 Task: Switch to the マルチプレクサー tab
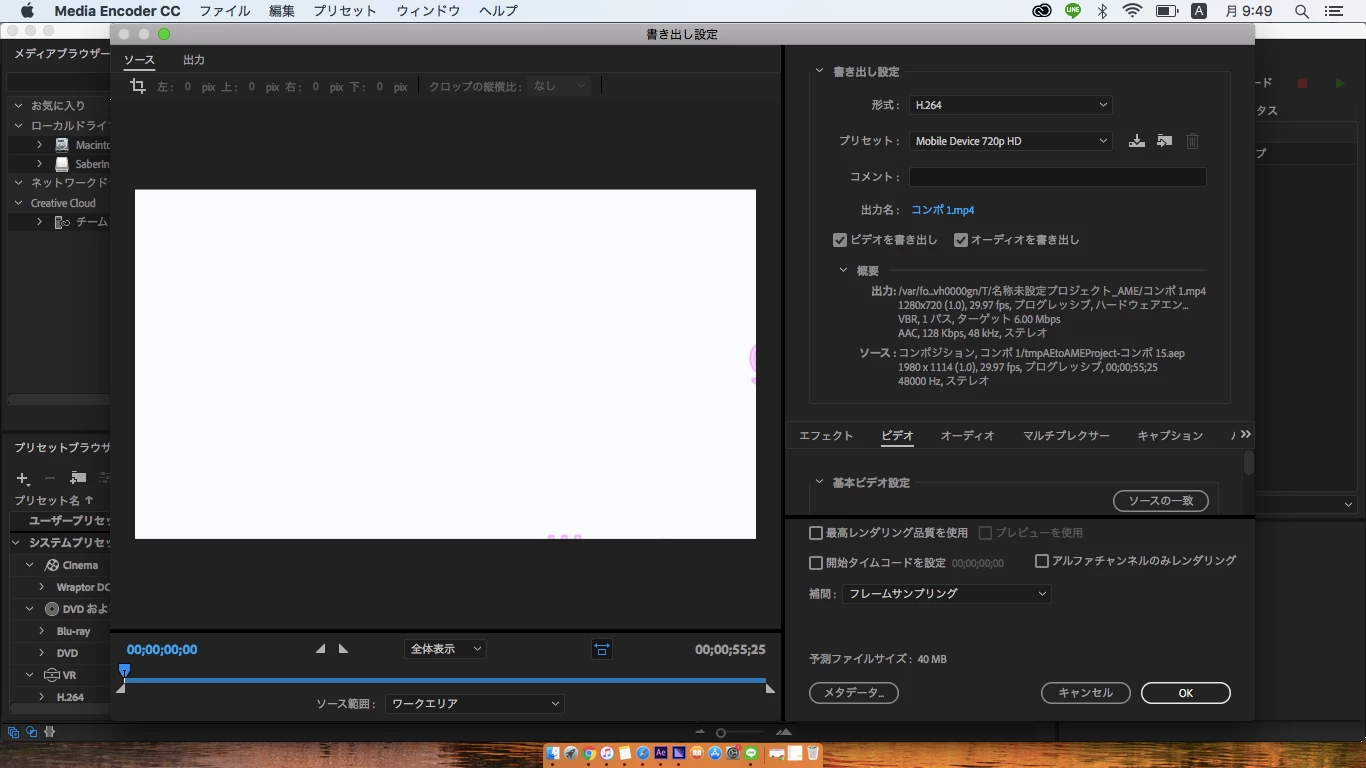1066,436
